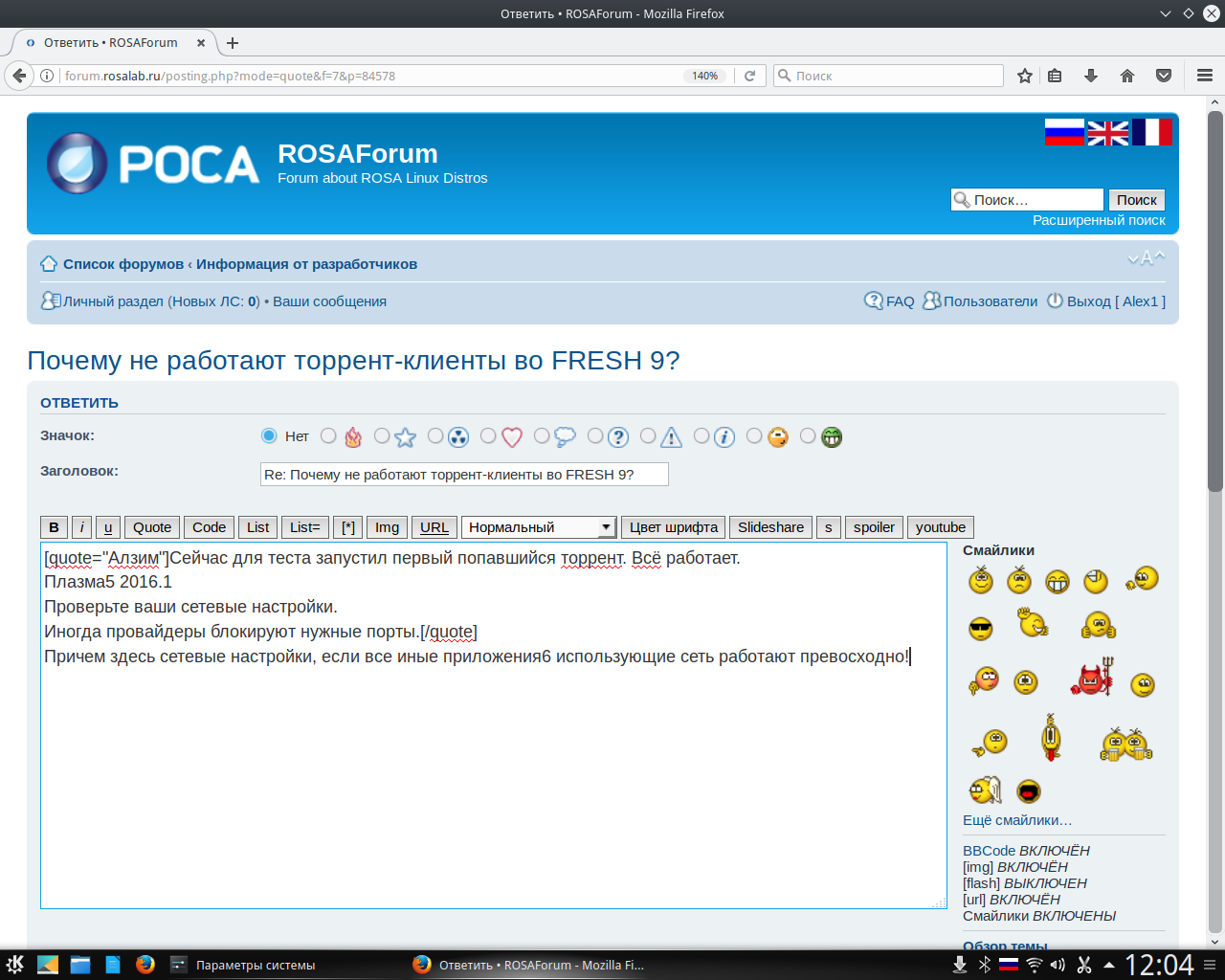Go to 'Список форумов'
The height and width of the screenshot is (980, 1225).
pos(123,264)
